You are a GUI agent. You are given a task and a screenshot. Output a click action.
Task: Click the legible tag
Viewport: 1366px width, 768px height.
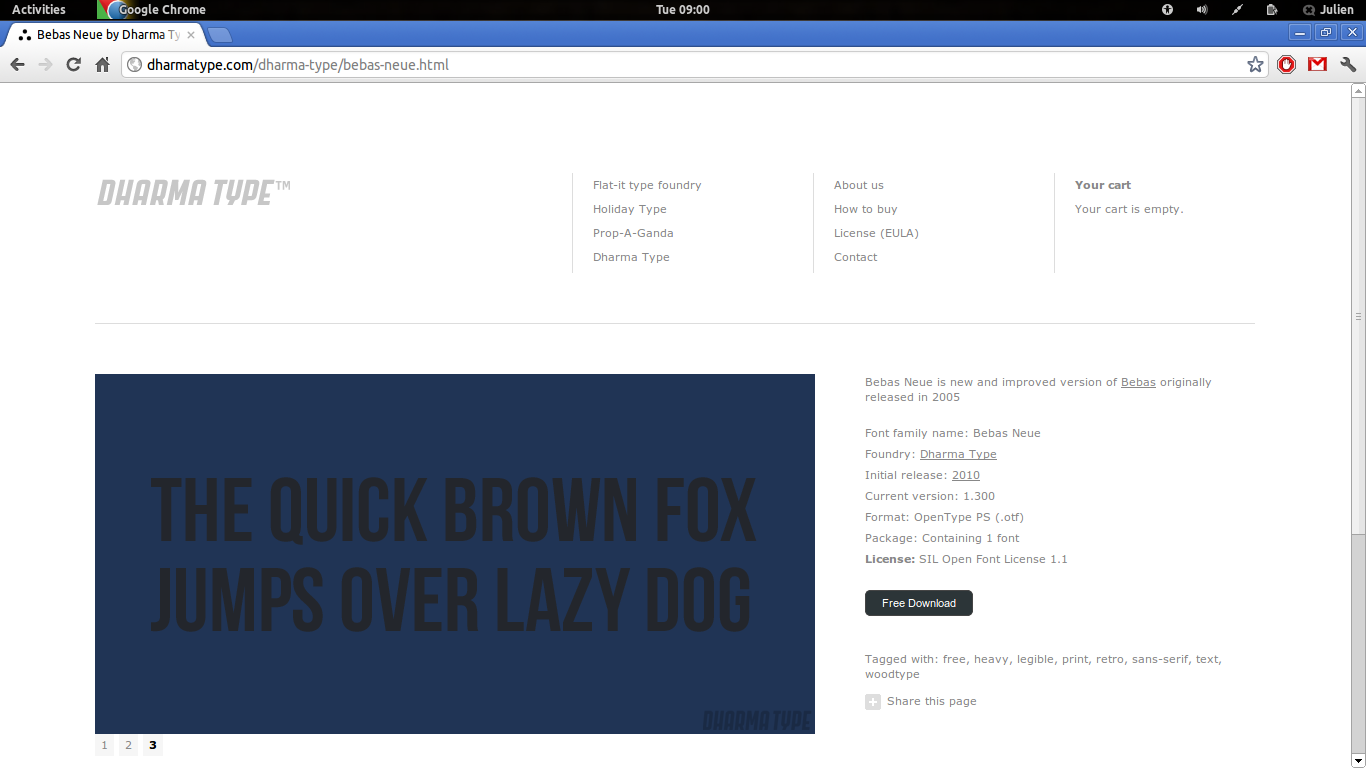point(1035,659)
